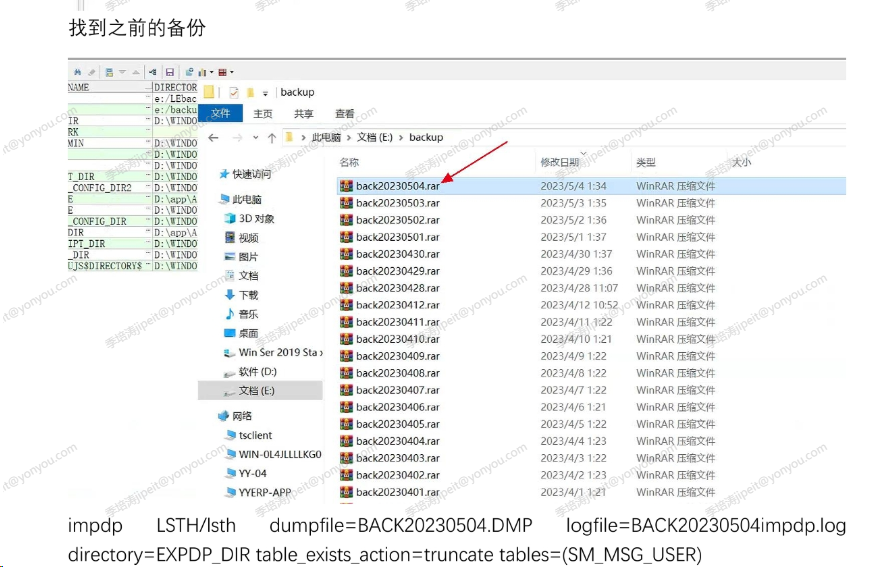Image resolution: width=894 pixels, height=567 pixels.
Task: Select file back20230407.rar
Action: (x=398, y=390)
